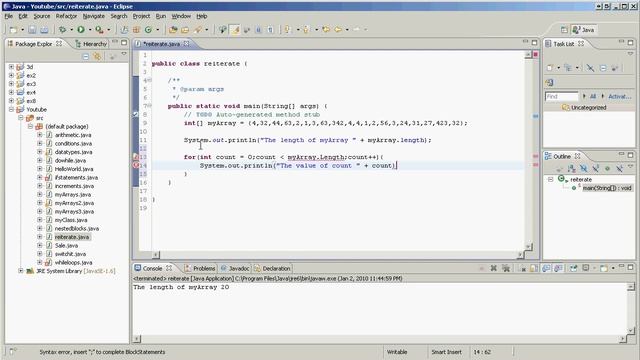
Task: Toggle Show Console on Standard Error change
Action: pos(558,268)
